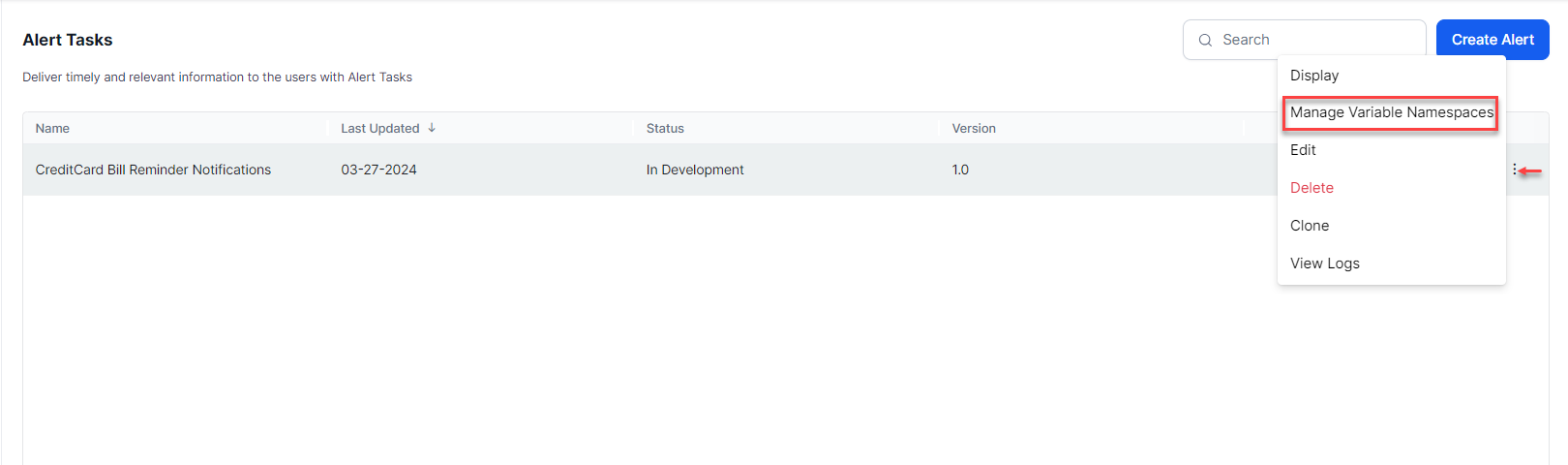1568x465 pixels.
Task: Open CreditCard Bill Reminder Notifications alert
Action: coord(153,170)
